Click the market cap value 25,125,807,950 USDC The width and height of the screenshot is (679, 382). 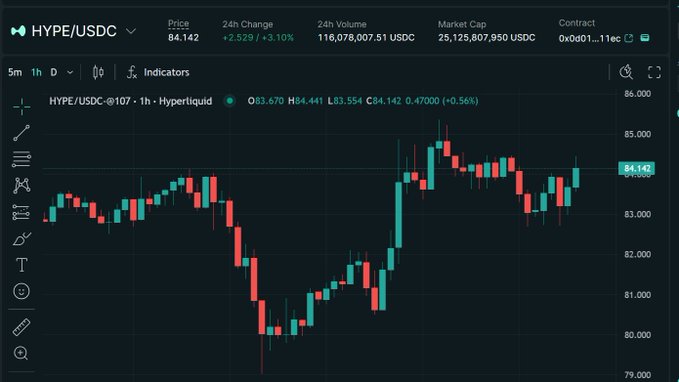coord(486,38)
